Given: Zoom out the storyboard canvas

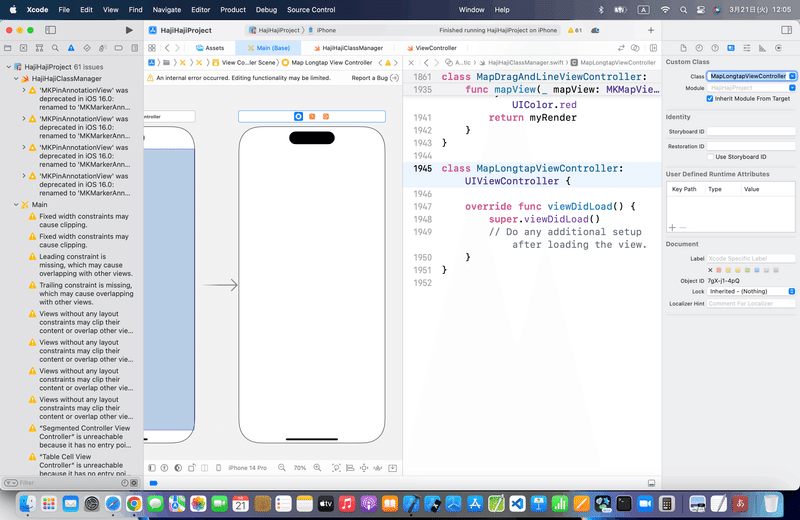Looking at the screenshot, I should point(282,467).
